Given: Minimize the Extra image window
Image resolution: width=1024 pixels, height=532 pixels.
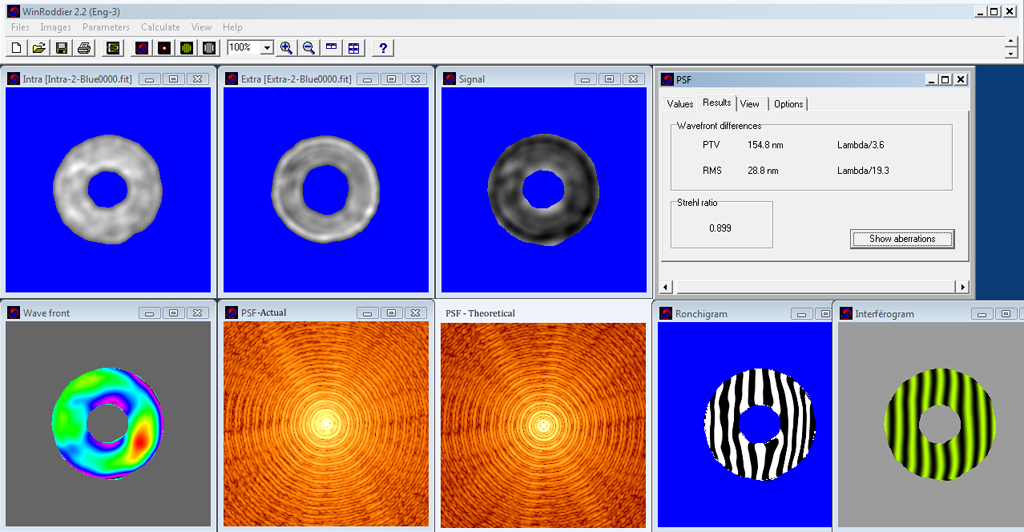Looking at the screenshot, I should [x=368, y=79].
